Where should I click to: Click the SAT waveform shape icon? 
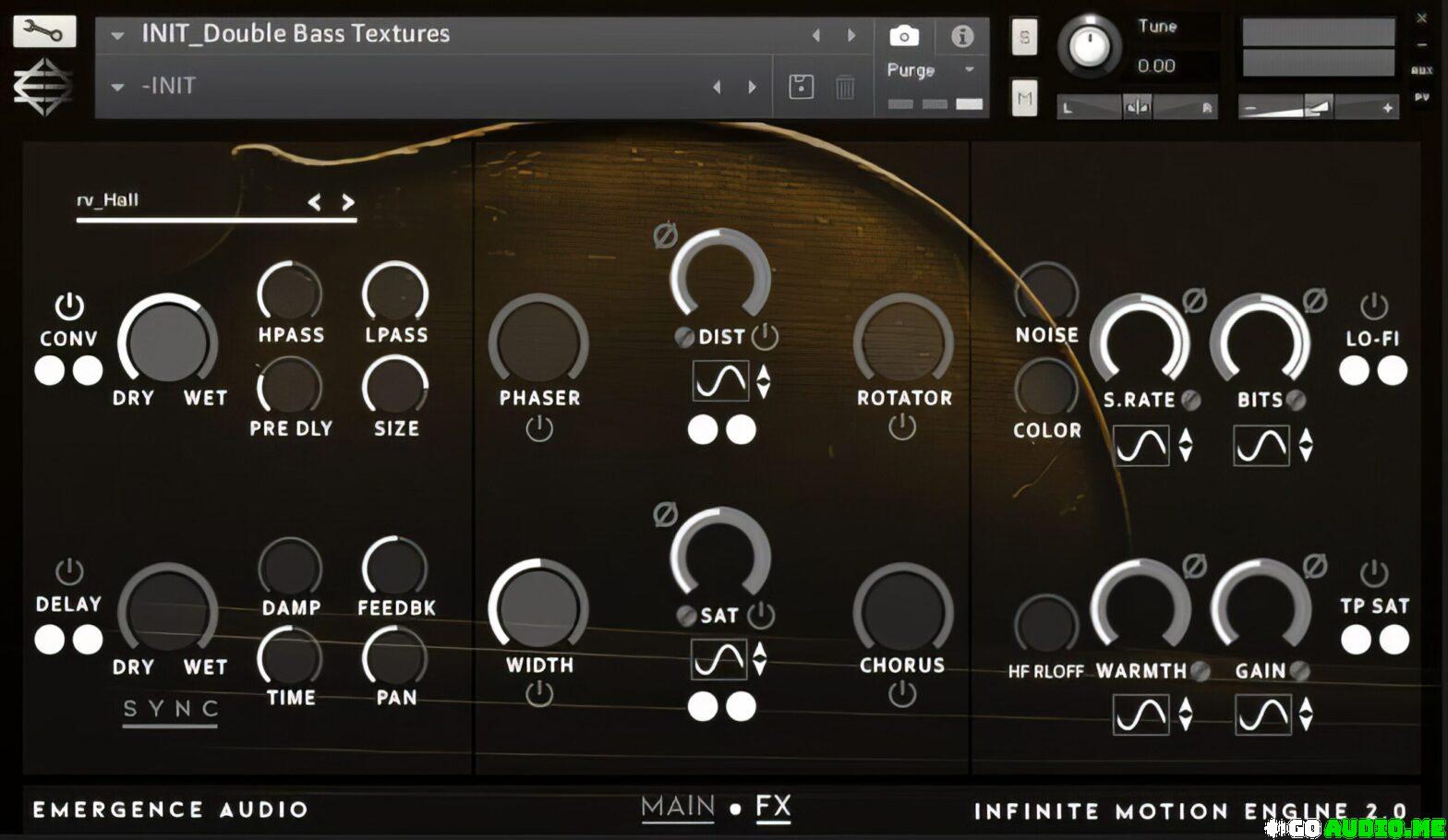point(718,659)
